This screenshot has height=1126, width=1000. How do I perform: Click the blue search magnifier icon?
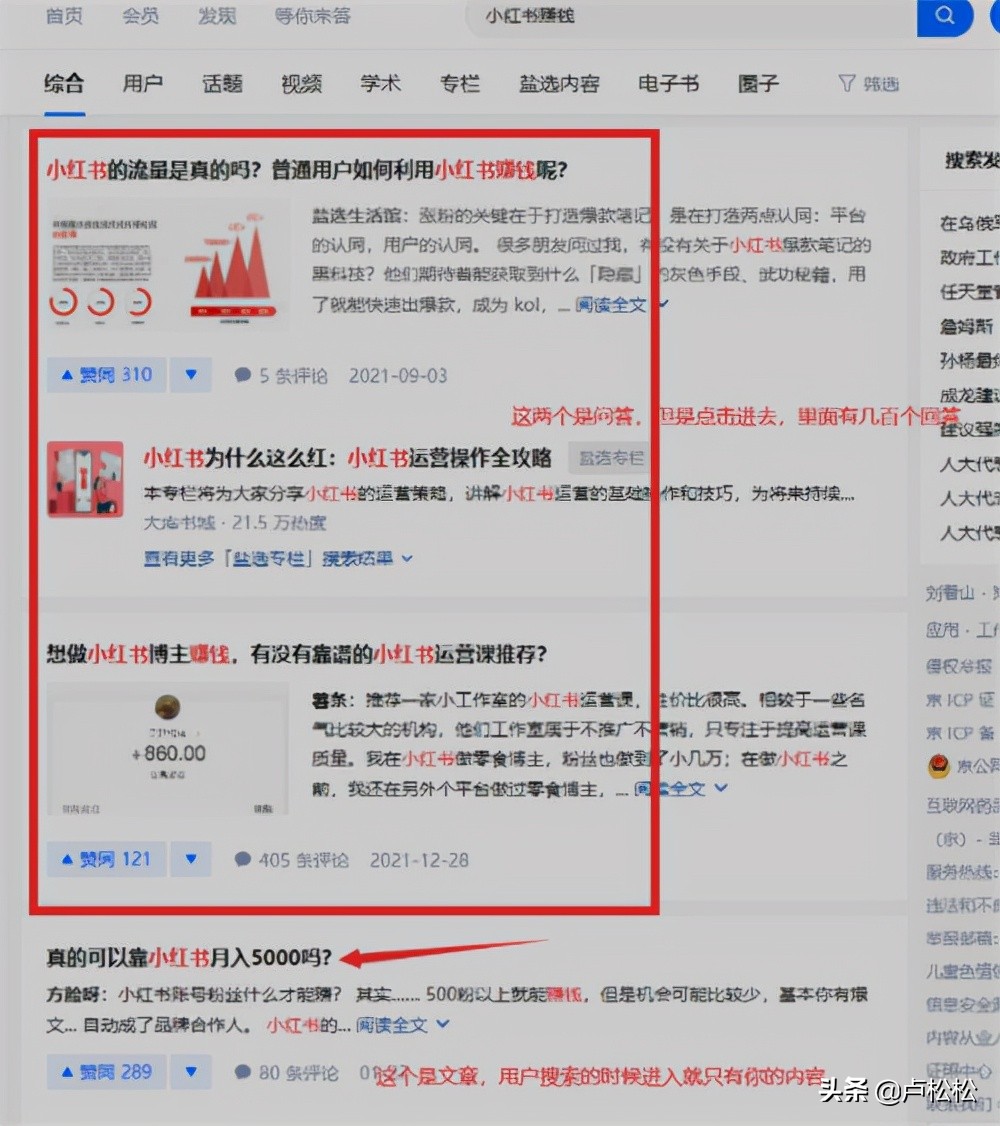[x=944, y=17]
